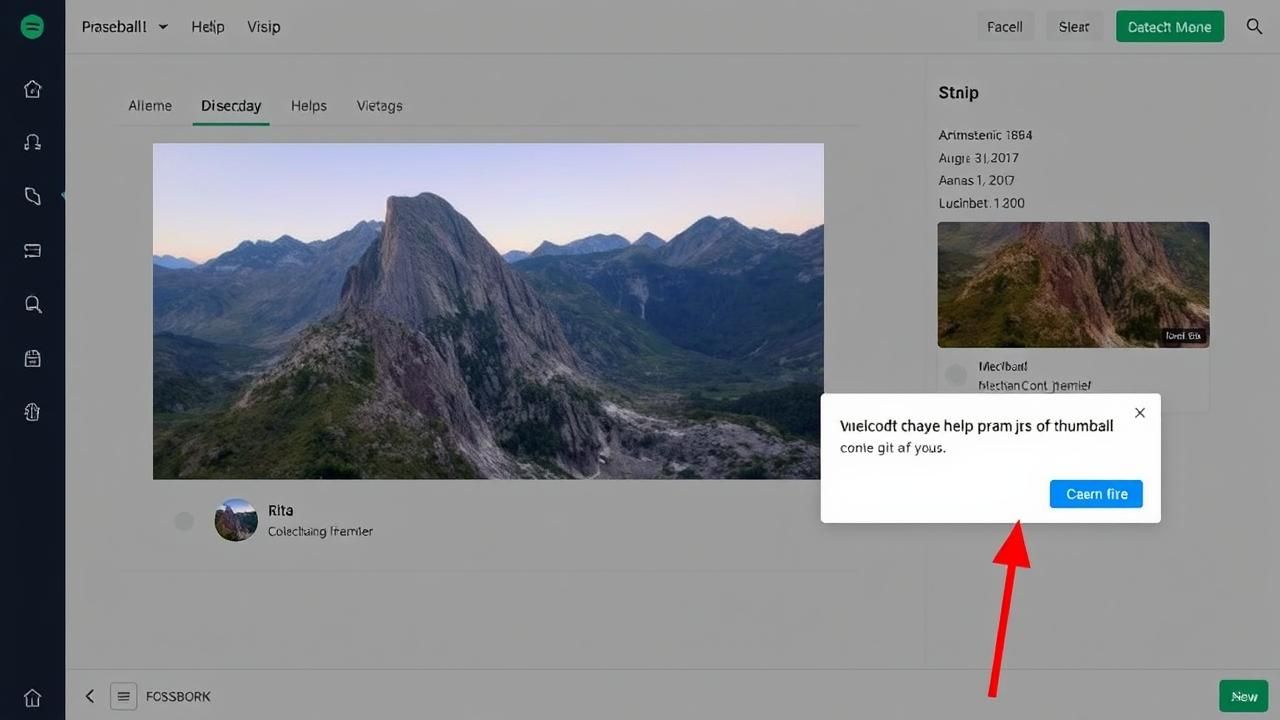Go to home at sidebar bottom
The height and width of the screenshot is (720, 1280).
tap(32, 697)
